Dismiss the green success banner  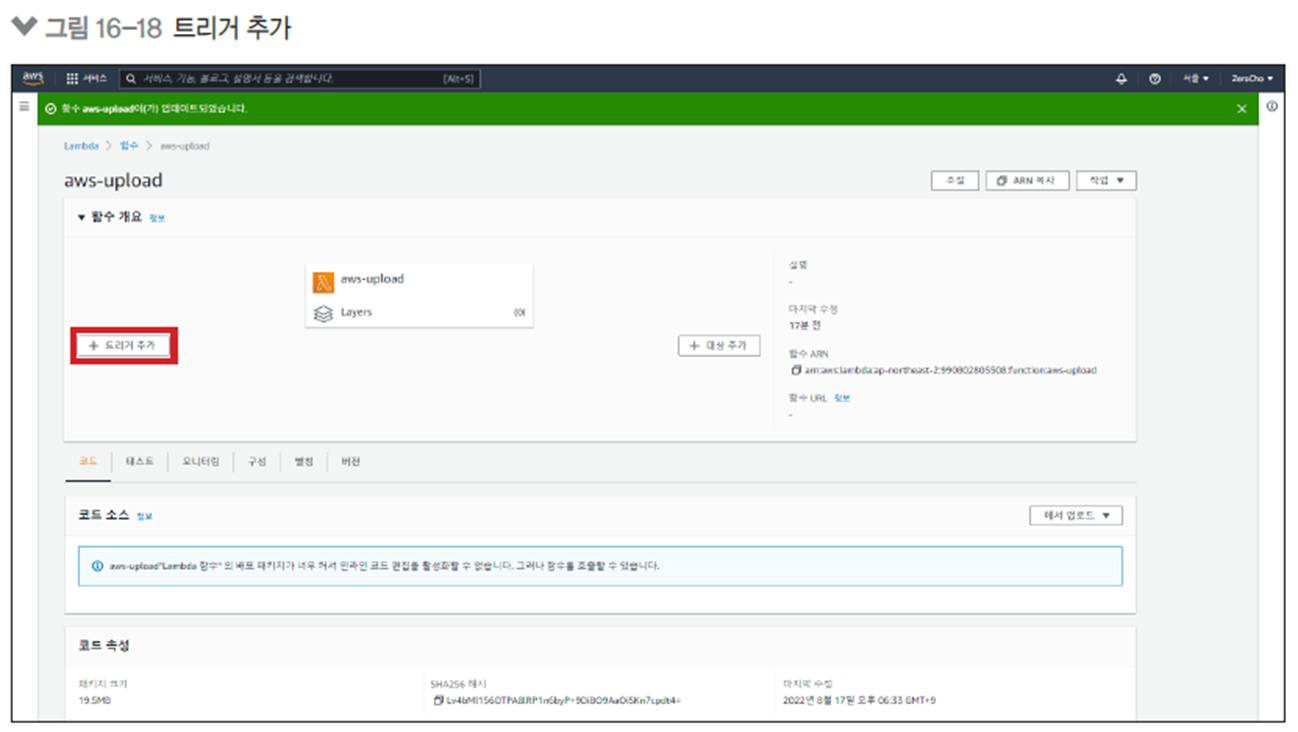click(1242, 109)
